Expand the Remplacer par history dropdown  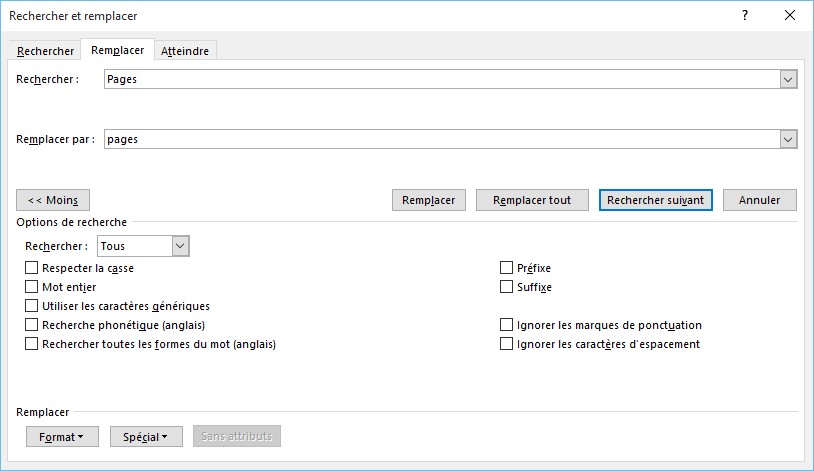point(788,140)
